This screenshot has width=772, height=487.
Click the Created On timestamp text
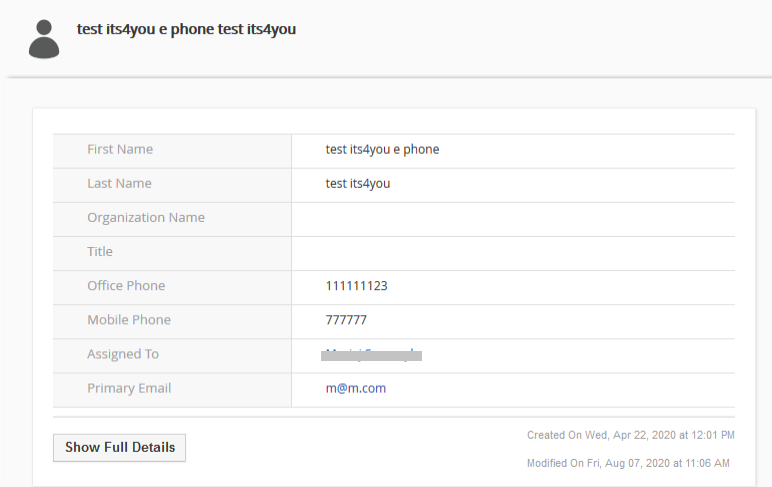coord(631,435)
